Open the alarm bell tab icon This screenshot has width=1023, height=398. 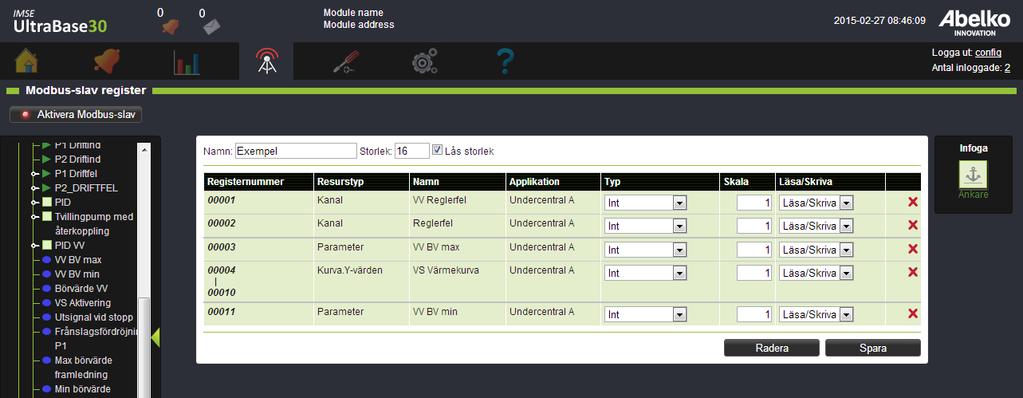[x=107, y=61]
